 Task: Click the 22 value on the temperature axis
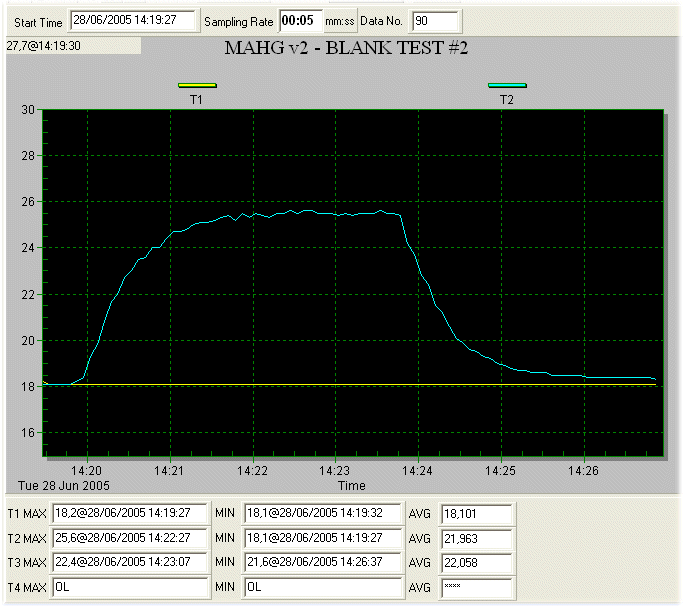pos(28,295)
